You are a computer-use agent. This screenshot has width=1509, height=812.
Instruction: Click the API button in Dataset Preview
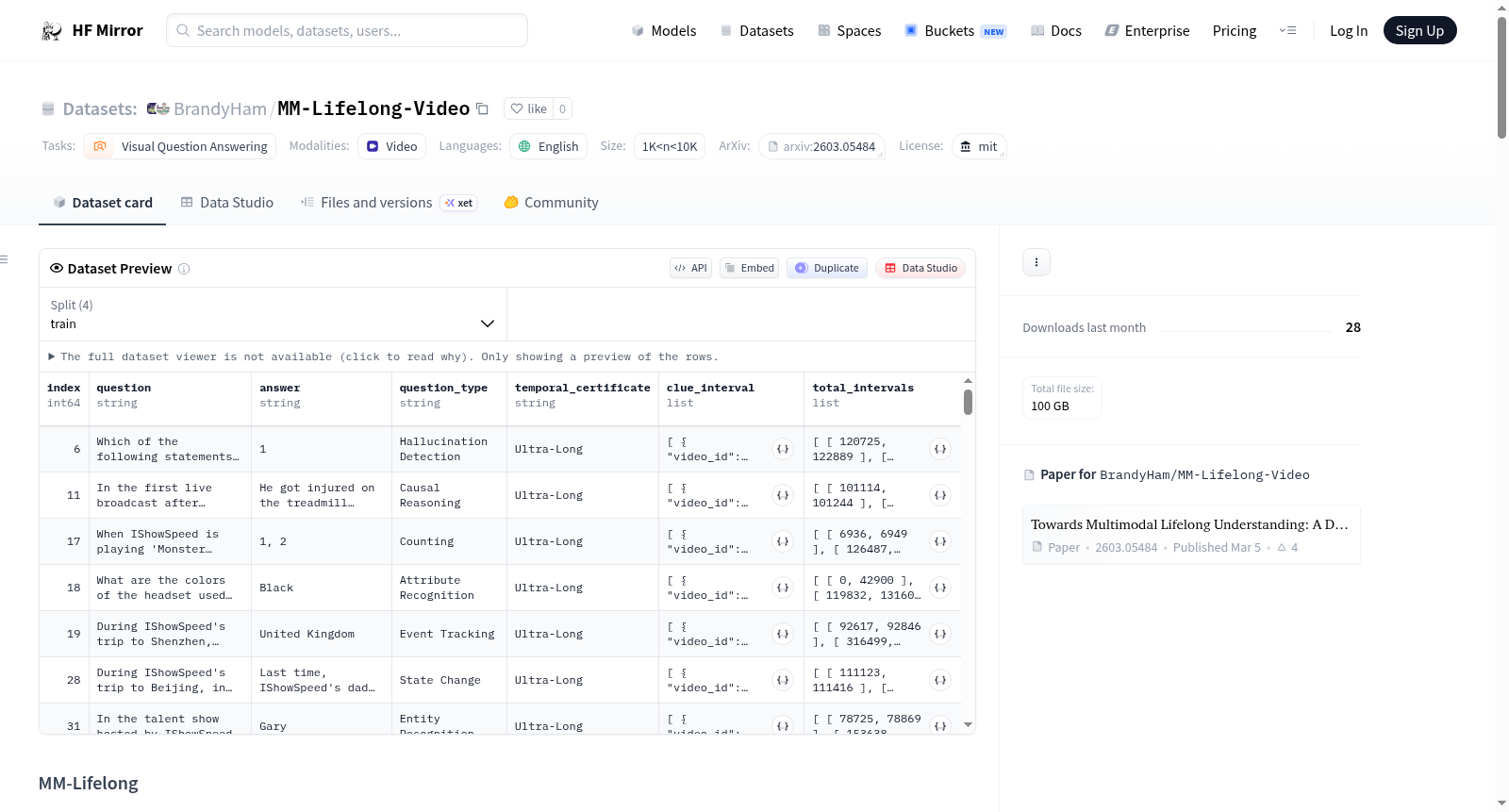point(690,268)
